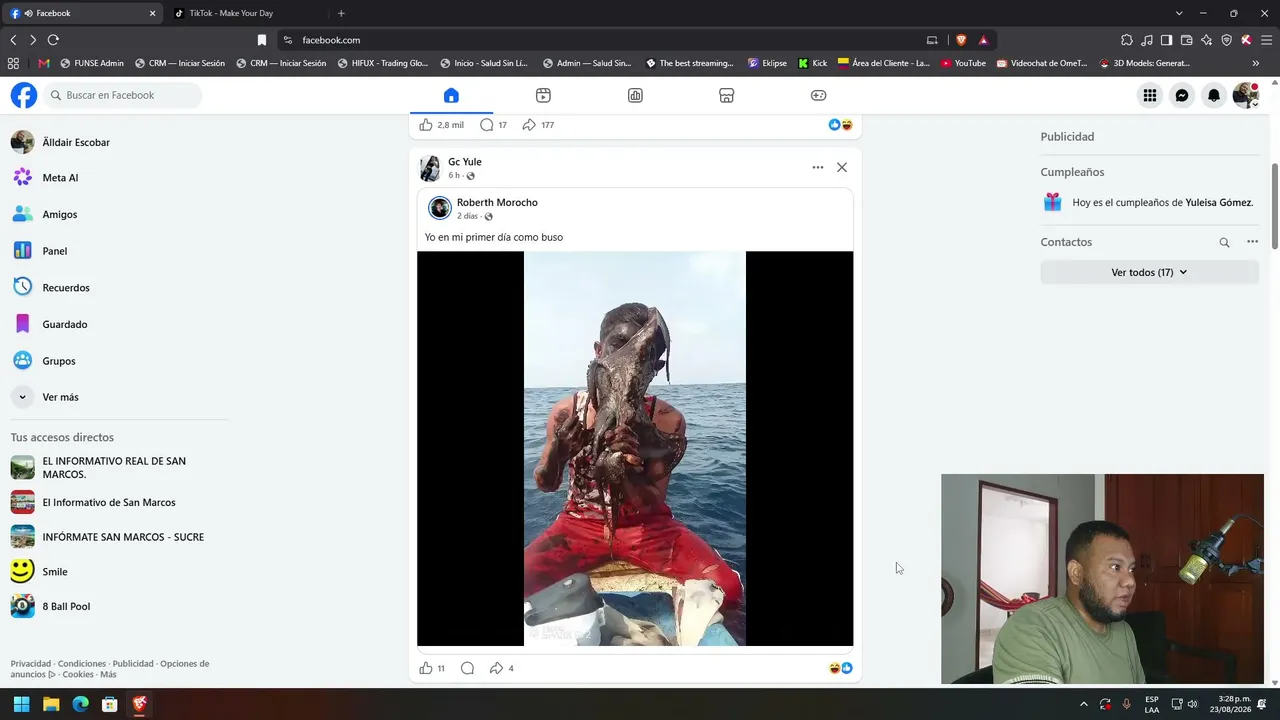
Task: Click the Facebook logo
Action: pos(24,95)
